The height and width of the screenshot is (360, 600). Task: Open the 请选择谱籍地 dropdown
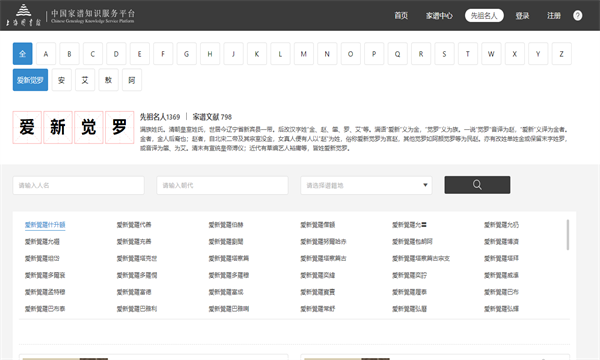click(366, 185)
